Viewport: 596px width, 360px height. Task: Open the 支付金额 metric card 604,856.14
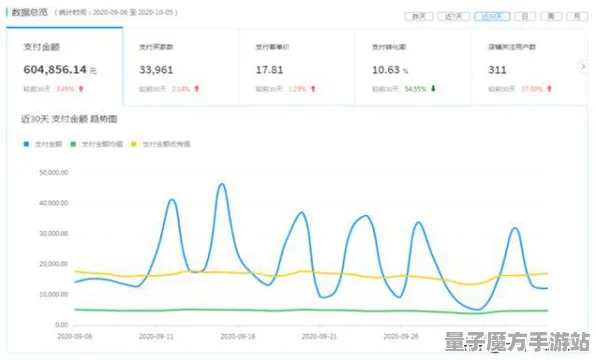point(65,67)
